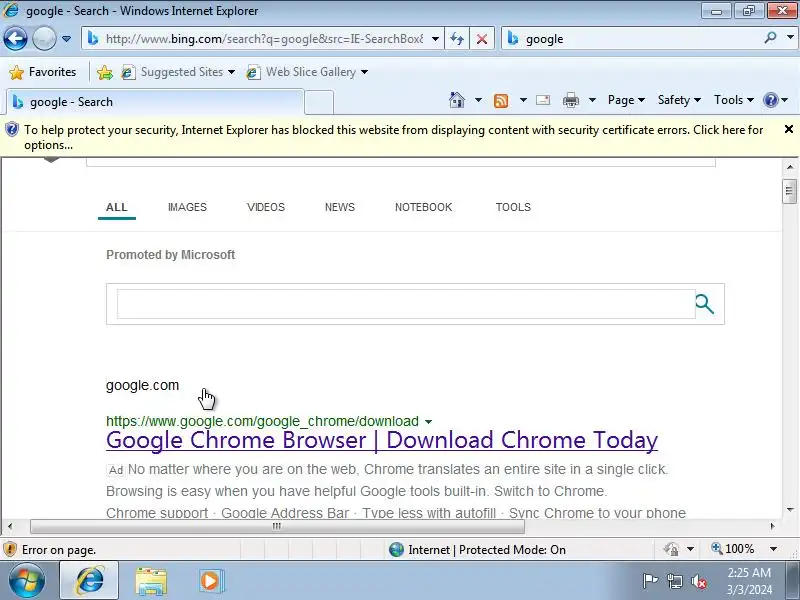Open the Tools menu

pyautogui.click(x=733, y=100)
